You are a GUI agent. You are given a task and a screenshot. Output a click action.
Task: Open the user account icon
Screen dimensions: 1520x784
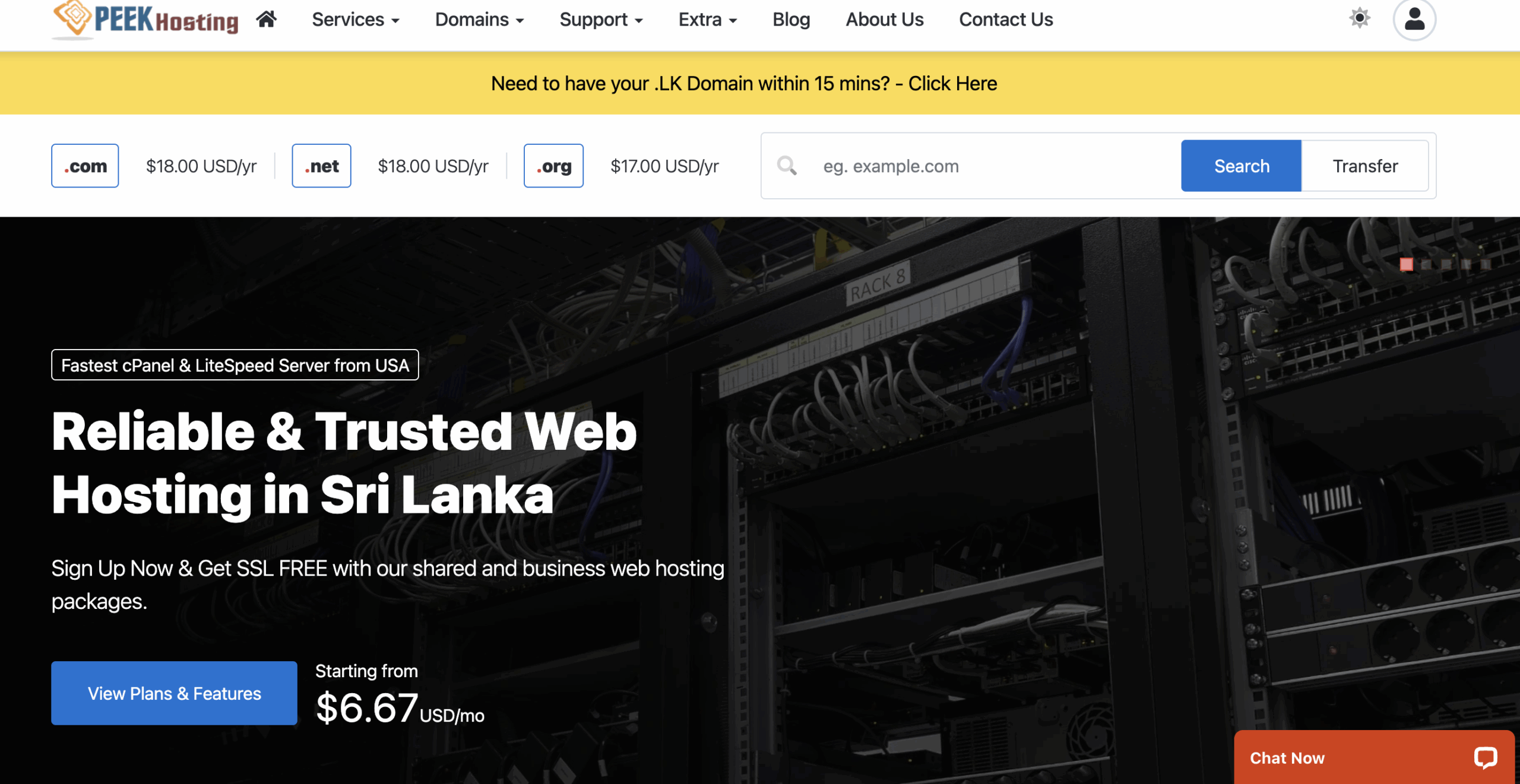(1414, 19)
